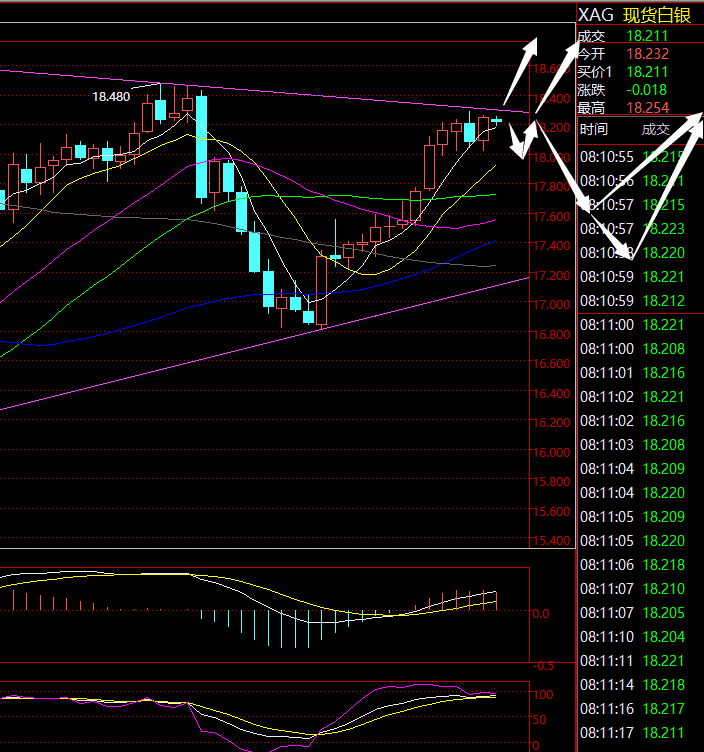Viewport: 704px width, 752px height.
Task: Click the 17.400 price axis label
Action: 552,246
